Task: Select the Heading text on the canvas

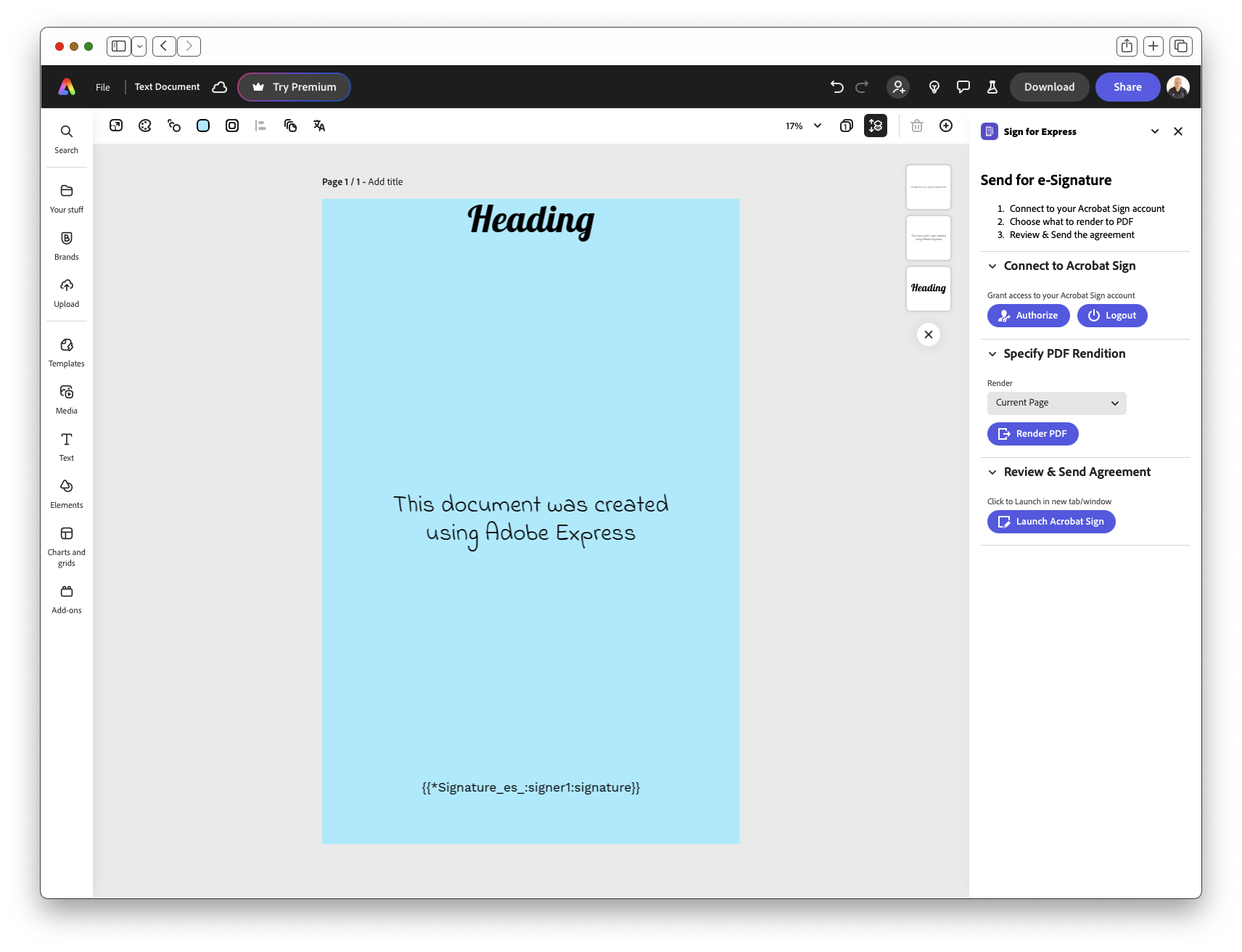Action: coord(531,220)
